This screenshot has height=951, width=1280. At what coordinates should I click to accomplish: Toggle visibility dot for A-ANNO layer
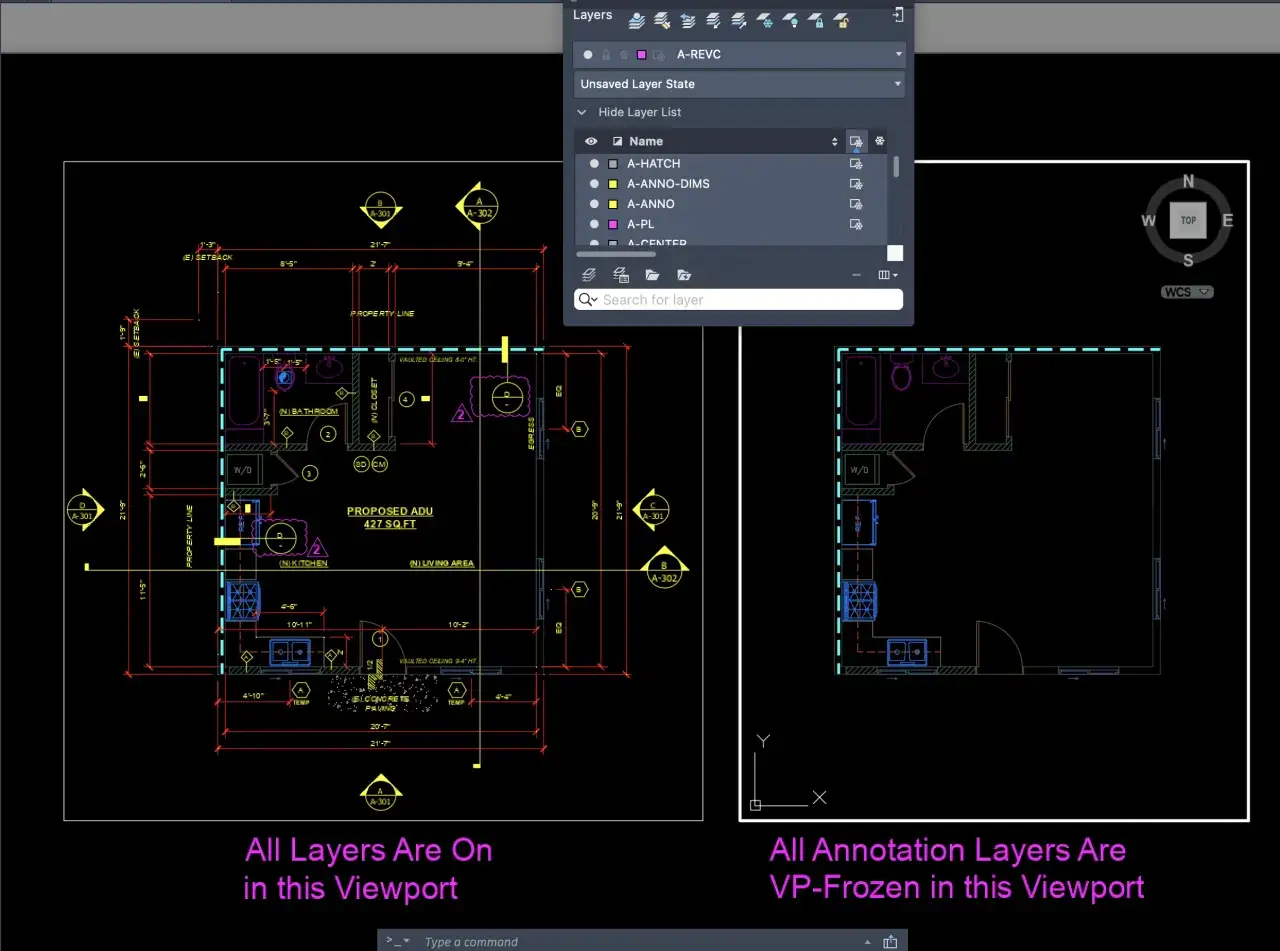(594, 204)
